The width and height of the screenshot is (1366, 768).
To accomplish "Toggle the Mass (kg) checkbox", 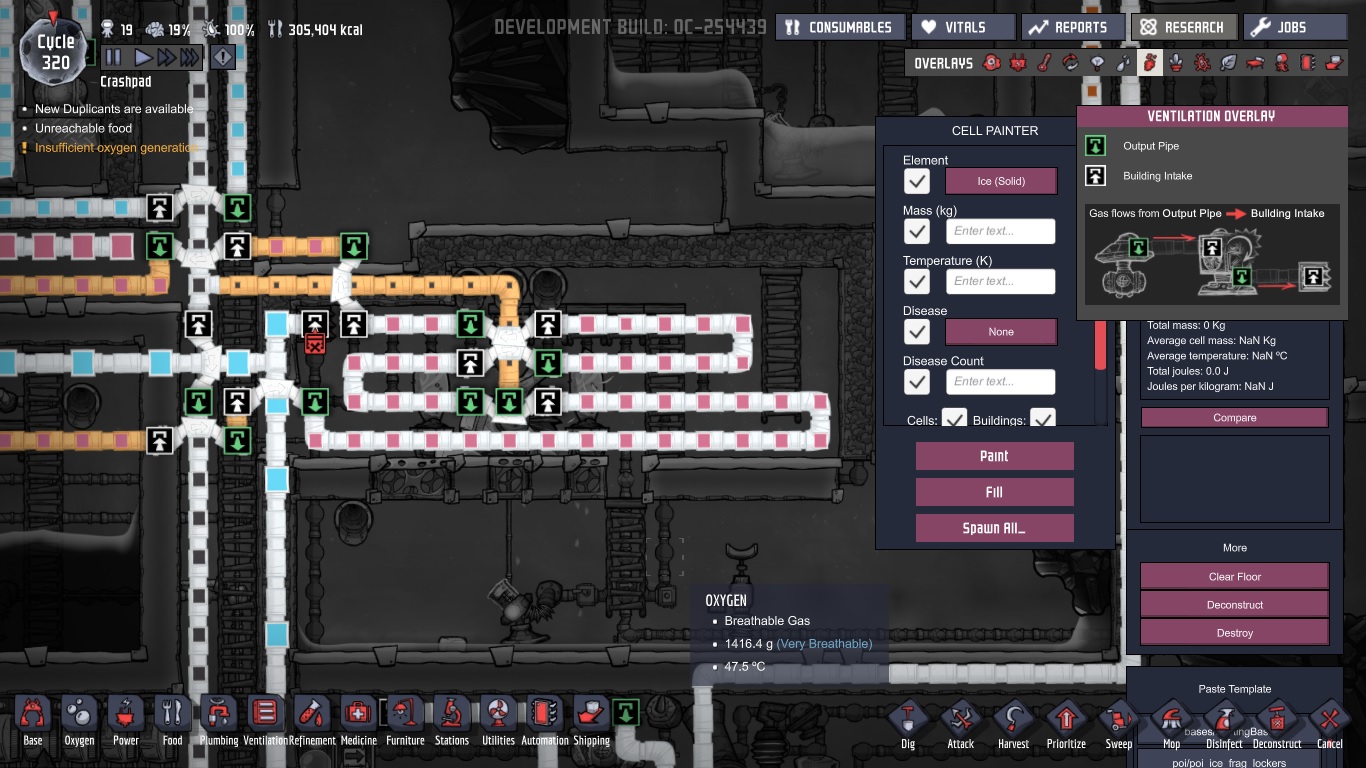I will [x=917, y=231].
